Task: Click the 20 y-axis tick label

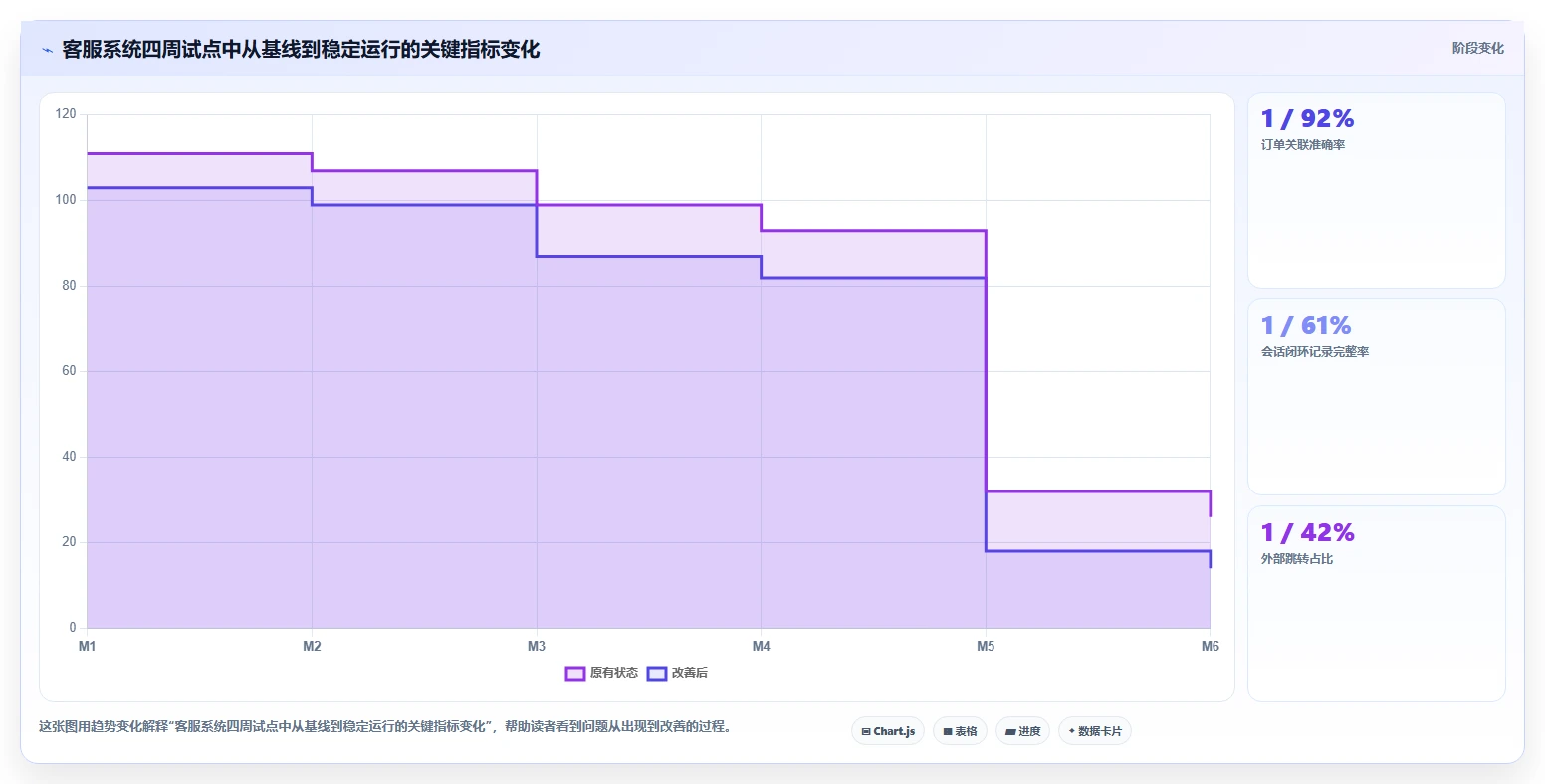Action: pyautogui.click(x=69, y=542)
